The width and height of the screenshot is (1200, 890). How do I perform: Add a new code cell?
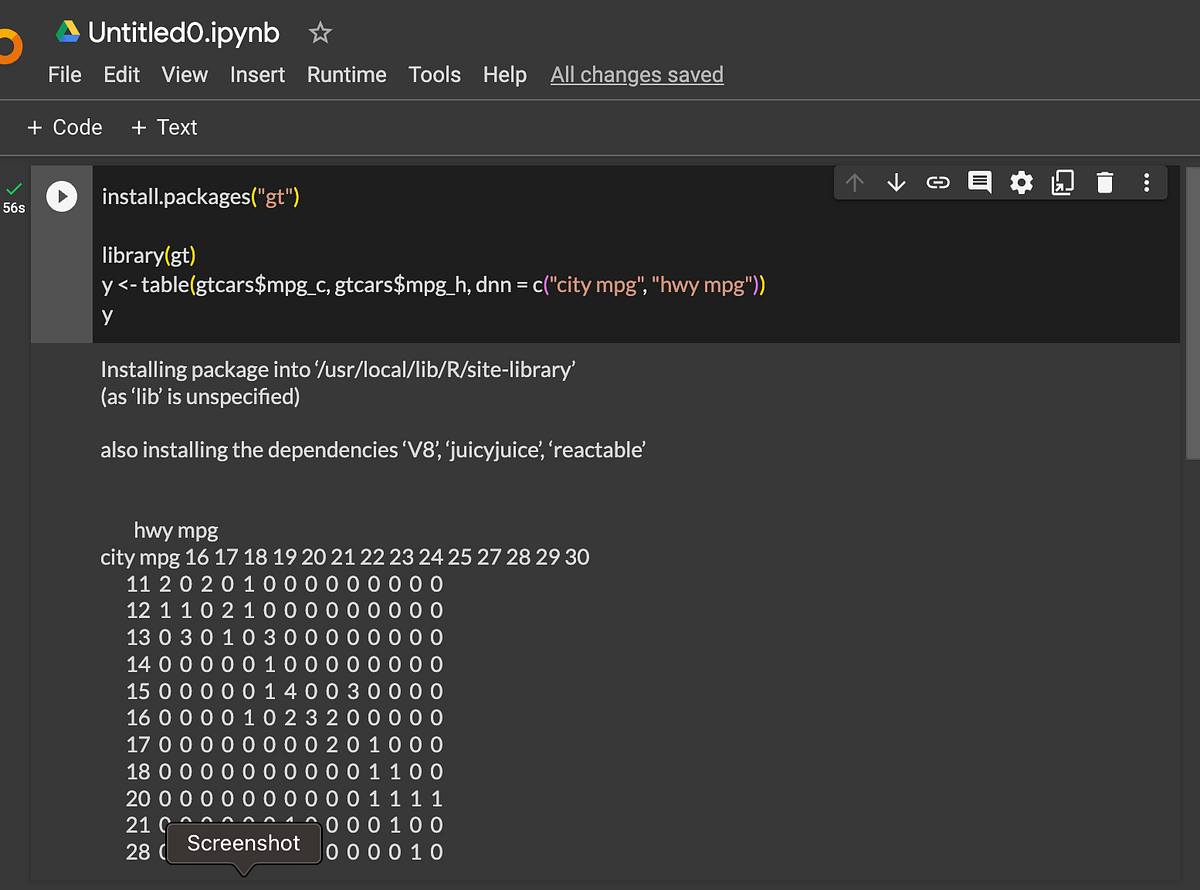64,127
